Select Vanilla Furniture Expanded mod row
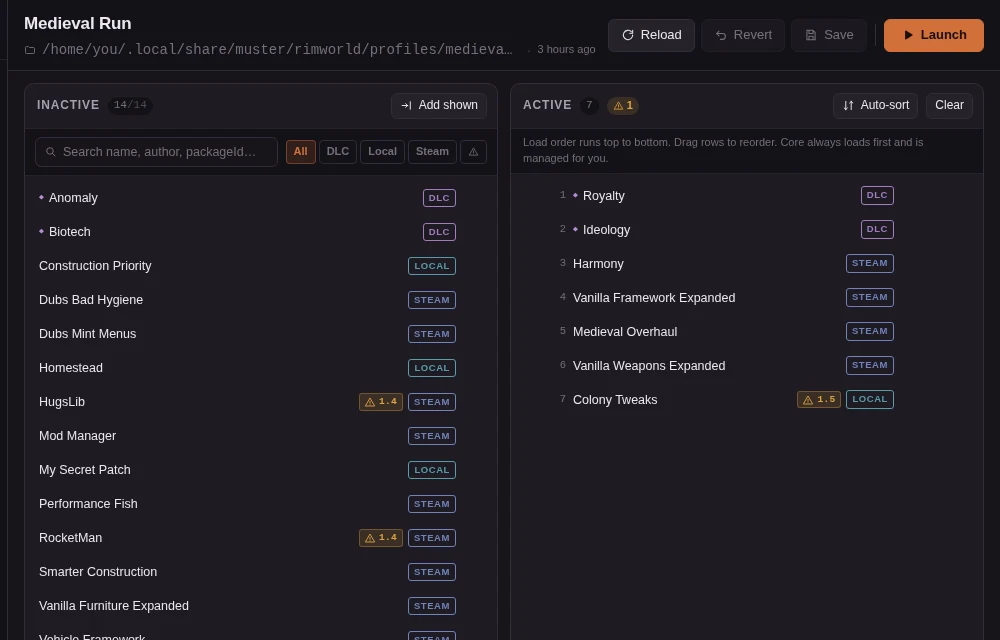This screenshot has height=640, width=1000. tap(261, 606)
